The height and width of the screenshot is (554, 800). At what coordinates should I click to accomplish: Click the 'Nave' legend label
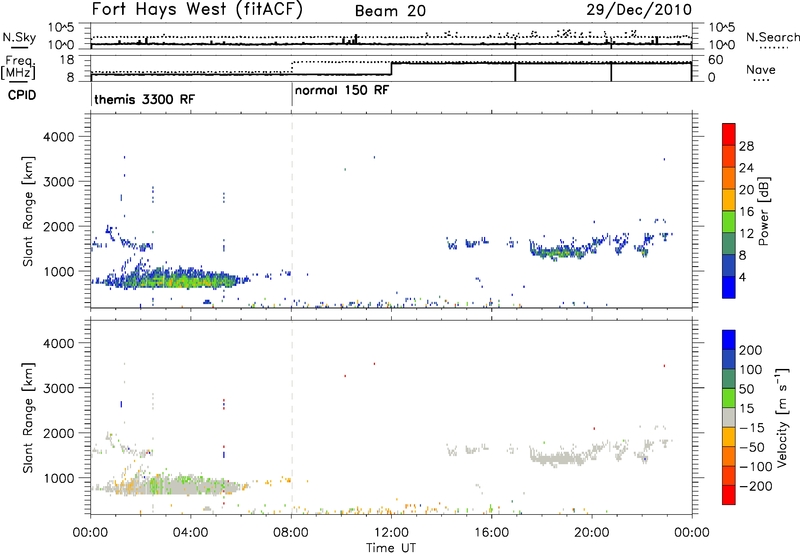pyautogui.click(x=760, y=70)
